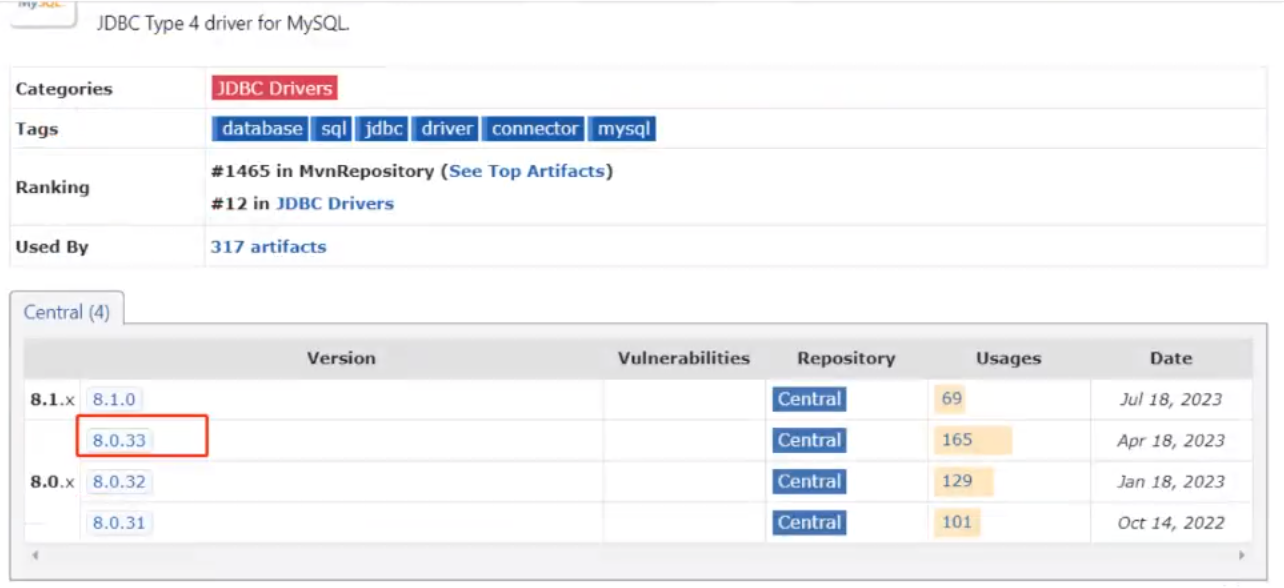Screen dimensions: 1284x588
Task: Click the Version column header
Action: click(341, 358)
